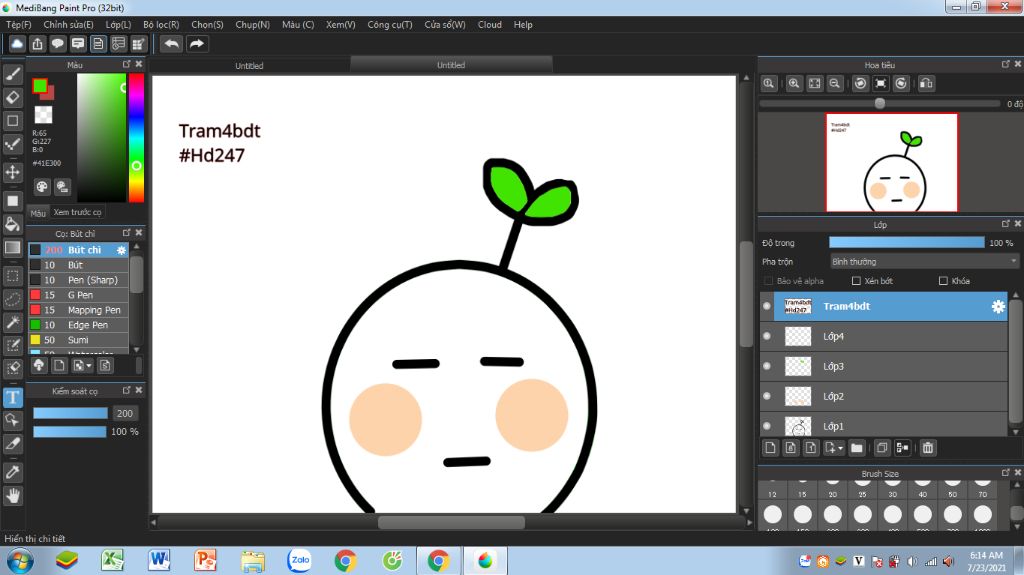This screenshot has height=575, width=1024.
Task: Flip the canvas view in Navigator
Action: coord(926,83)
